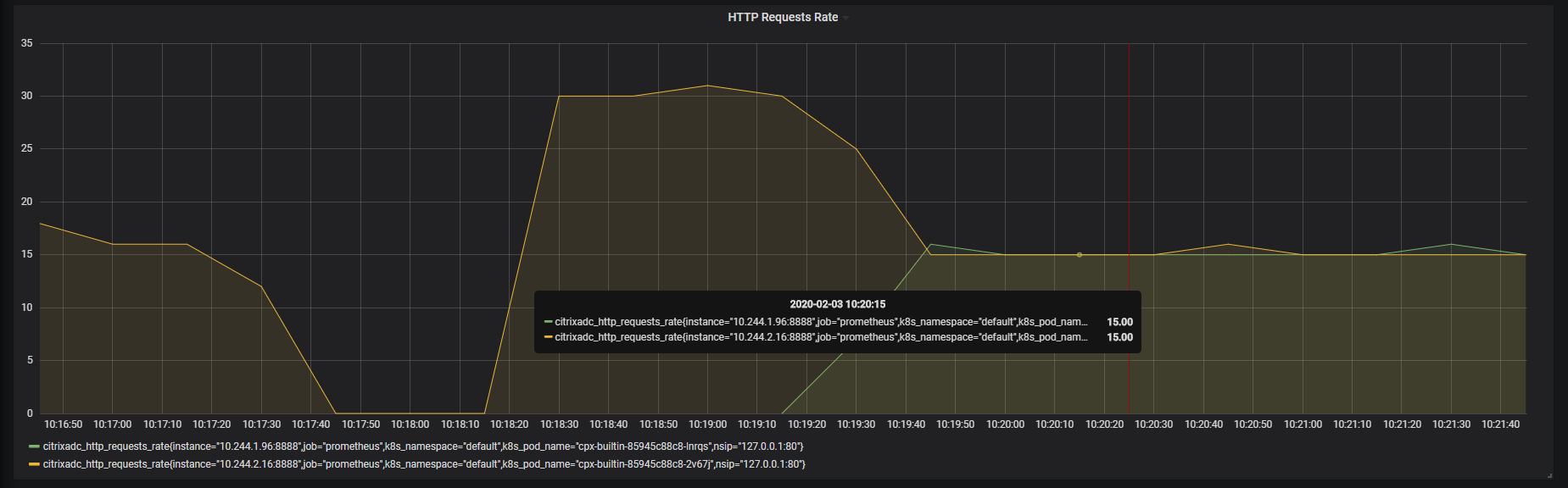Image resolution: width=1568 pixels, height=488 pixels.
Task: Click yellow legend color swatch for 10.244.2.16:8888
Action: 34,464
